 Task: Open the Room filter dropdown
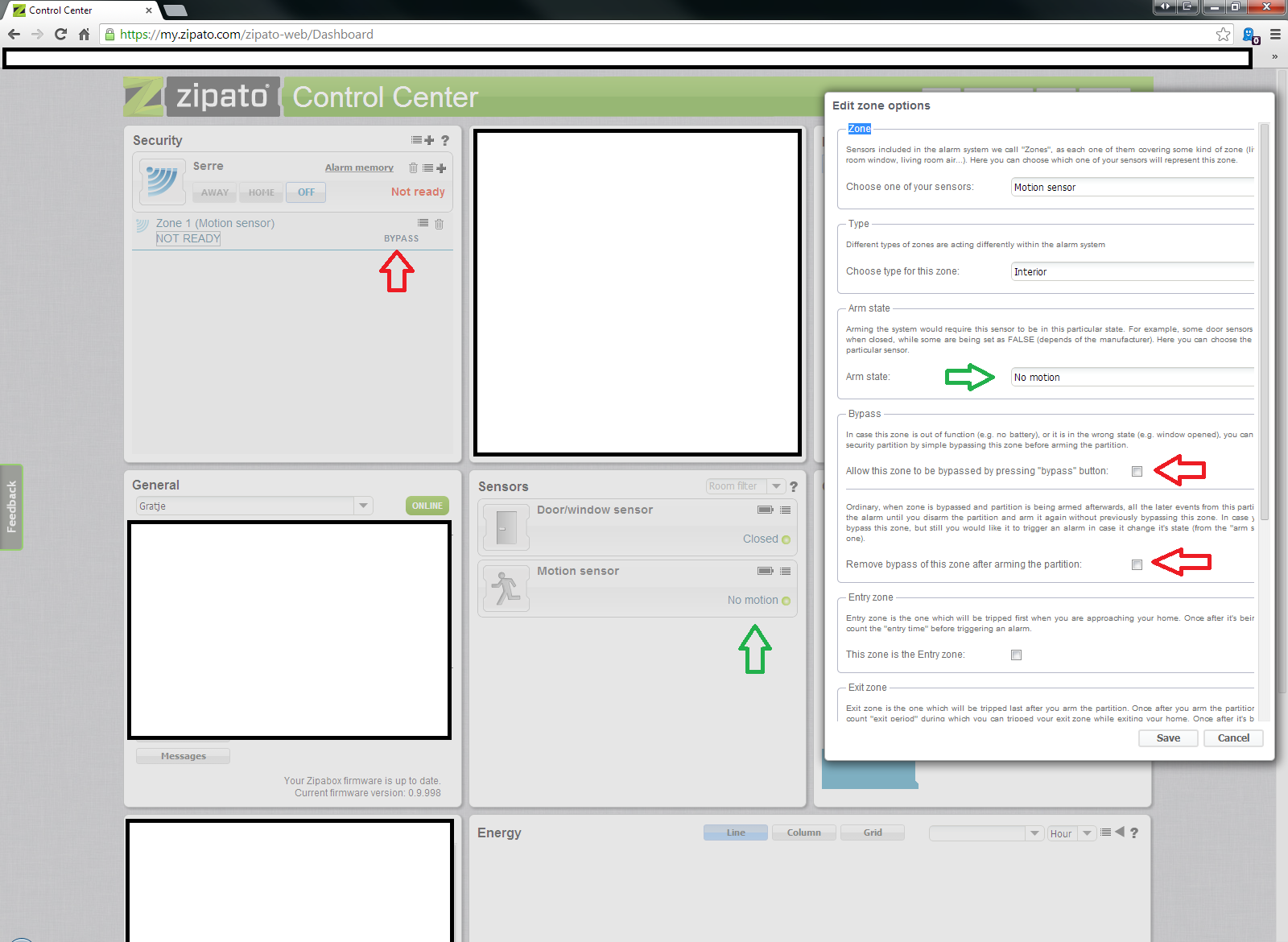point(776,486)
